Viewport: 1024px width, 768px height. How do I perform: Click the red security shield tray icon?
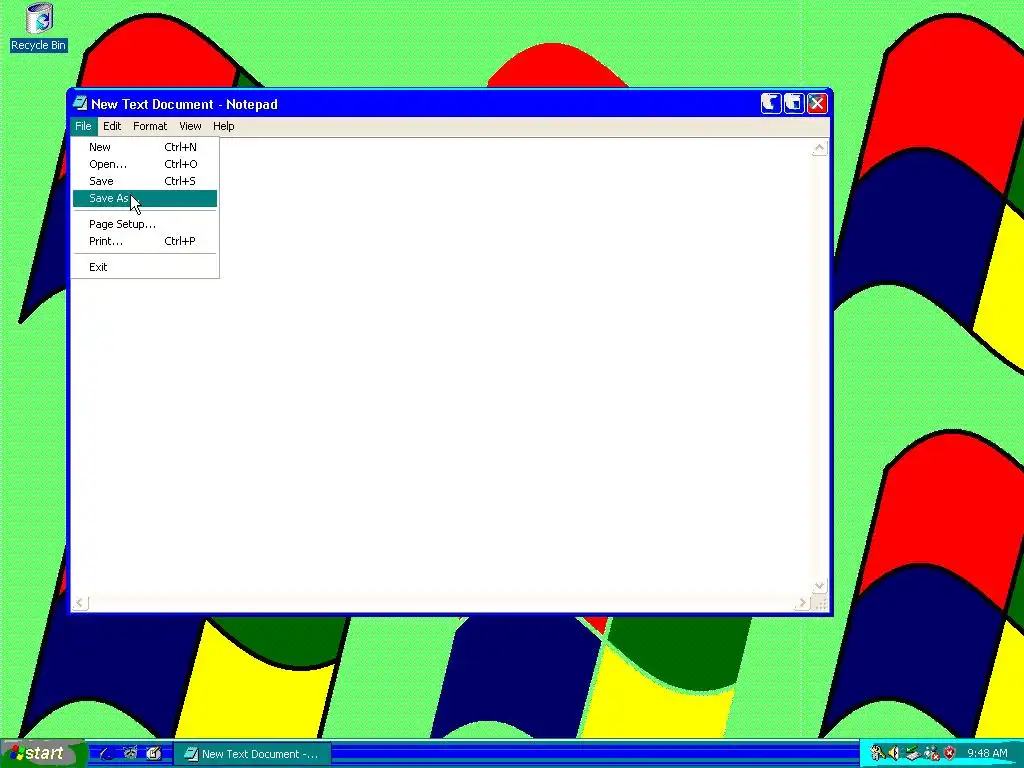click(950, 753)
